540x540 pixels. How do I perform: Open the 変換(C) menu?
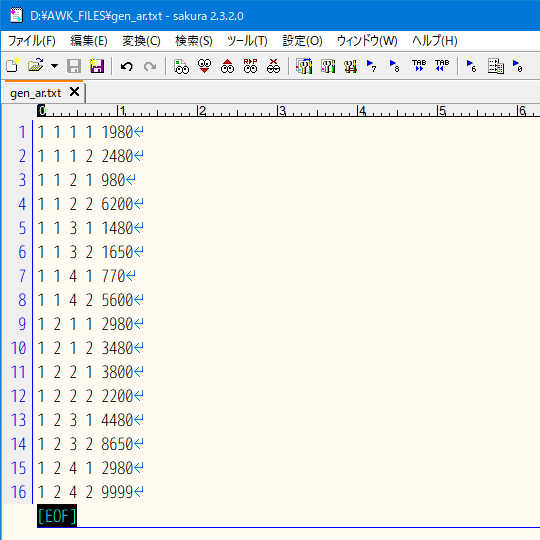coord(141,41)
